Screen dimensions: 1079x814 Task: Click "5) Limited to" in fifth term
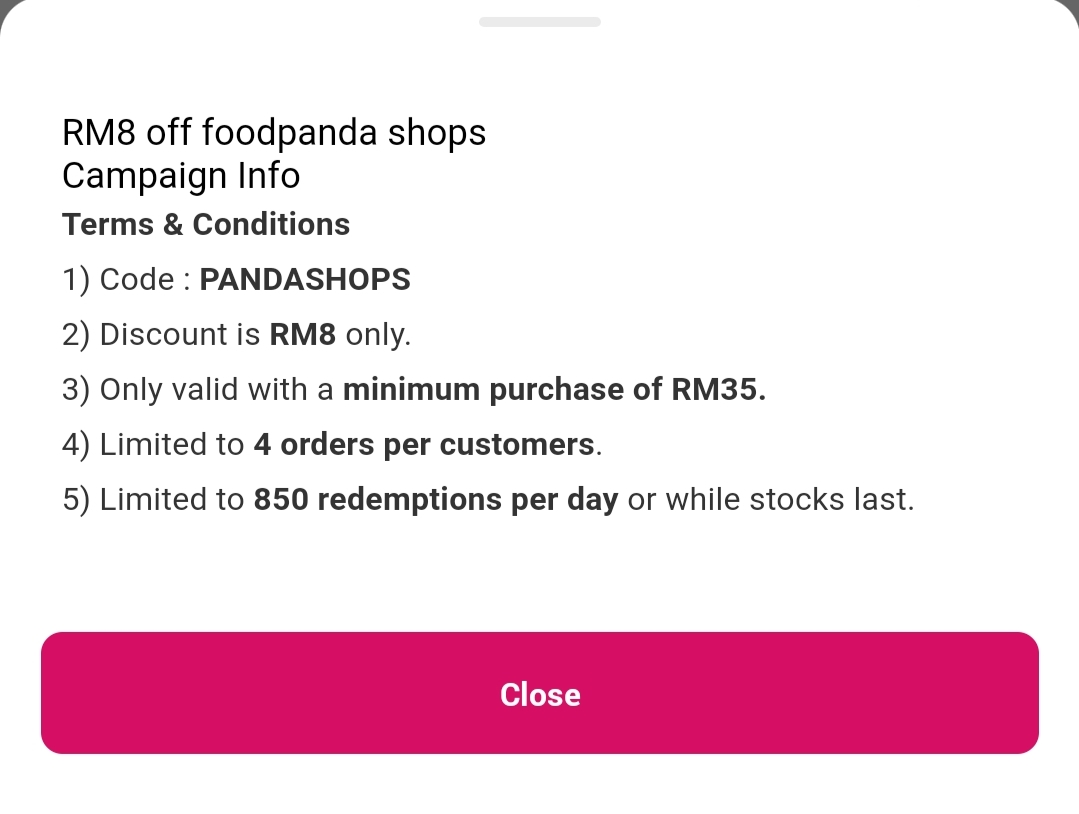click(153, 500)
